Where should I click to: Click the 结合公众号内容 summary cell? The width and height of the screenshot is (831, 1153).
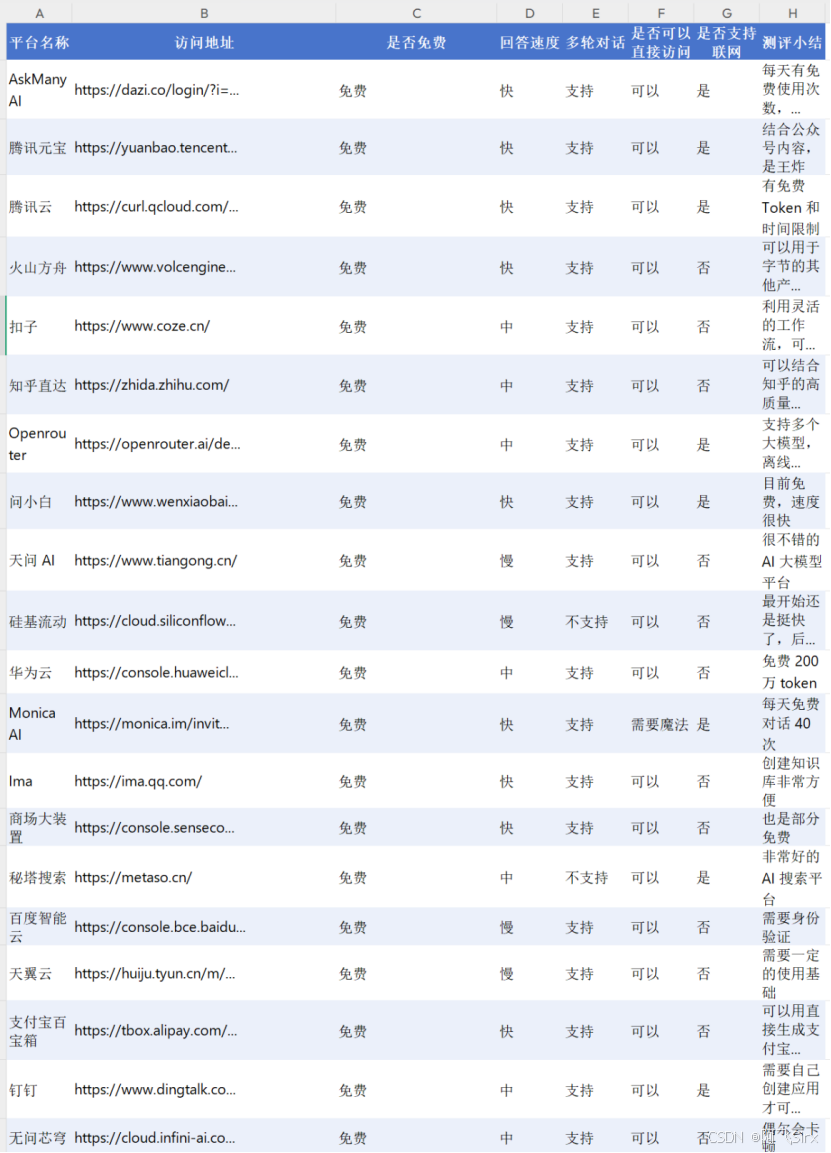(x=791, y=147)
